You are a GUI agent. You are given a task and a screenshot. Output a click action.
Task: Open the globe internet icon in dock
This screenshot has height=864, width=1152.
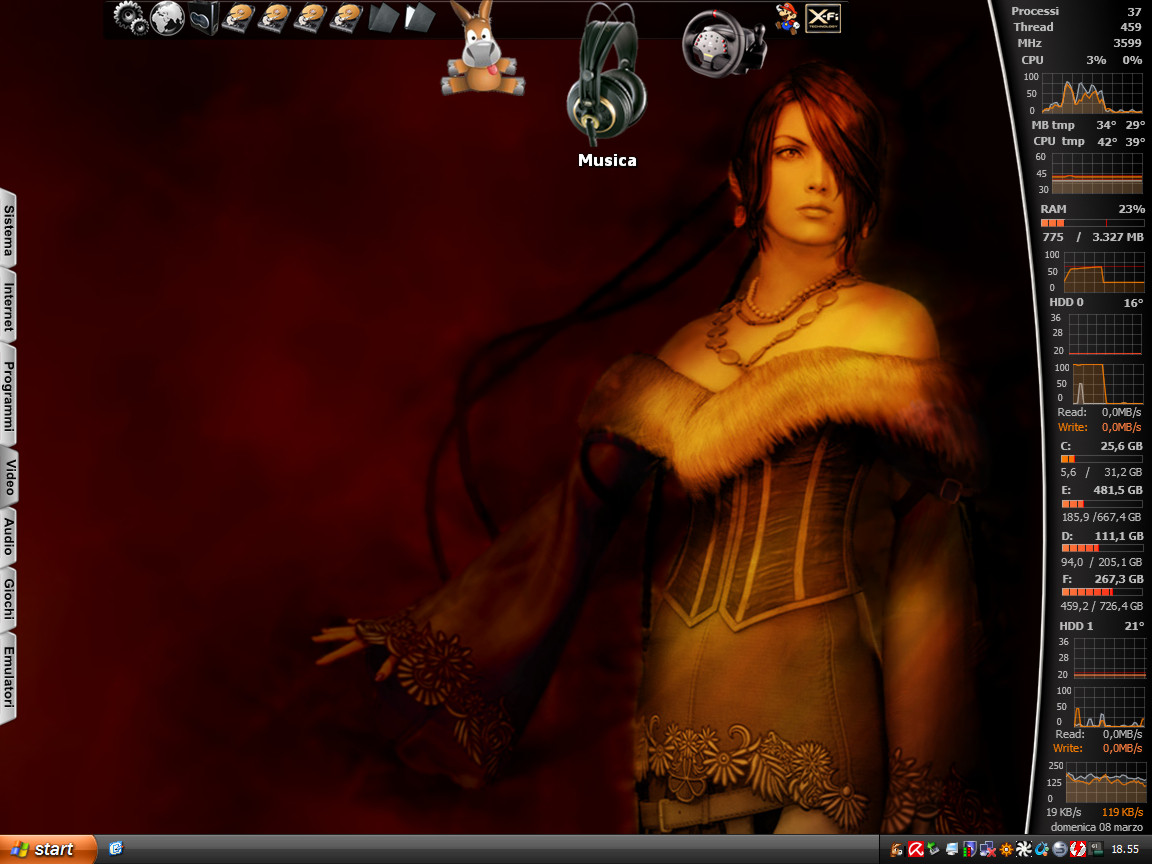point(167,18)
